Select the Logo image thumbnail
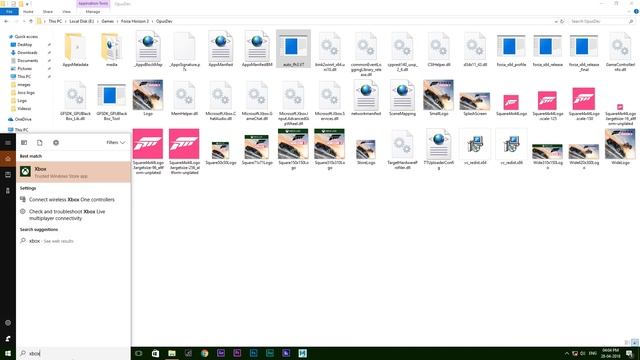The width and height of the screenshot is (640, 360). [148, 98]
